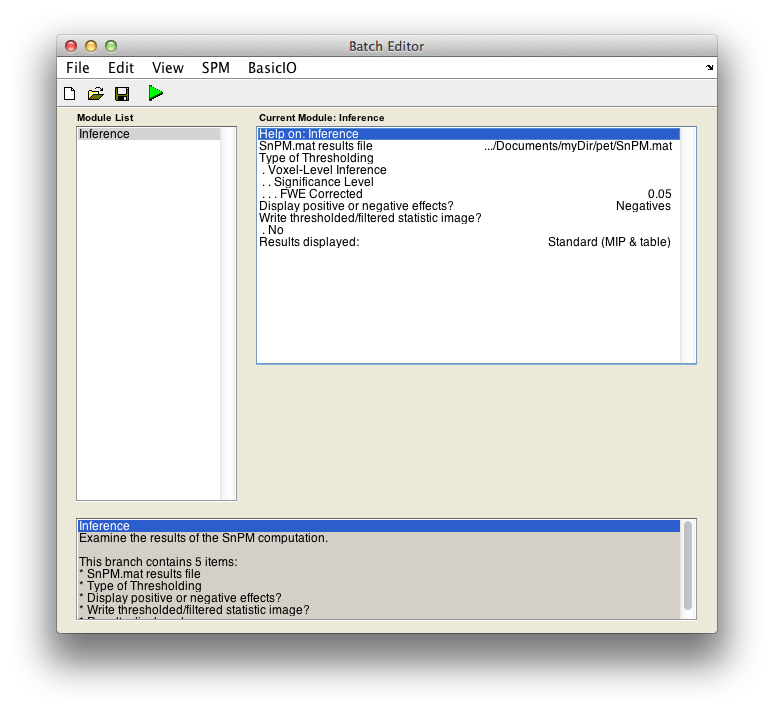Save the batch with the floppy disk icon

(x=122, y=93)
